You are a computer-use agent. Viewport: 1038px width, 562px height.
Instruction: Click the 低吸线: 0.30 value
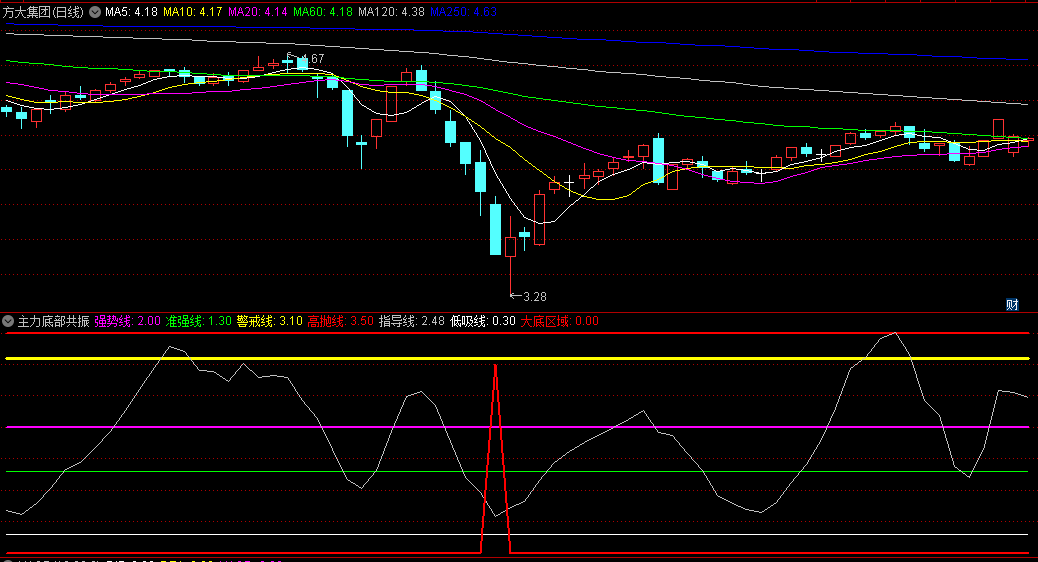click(483, 322)
